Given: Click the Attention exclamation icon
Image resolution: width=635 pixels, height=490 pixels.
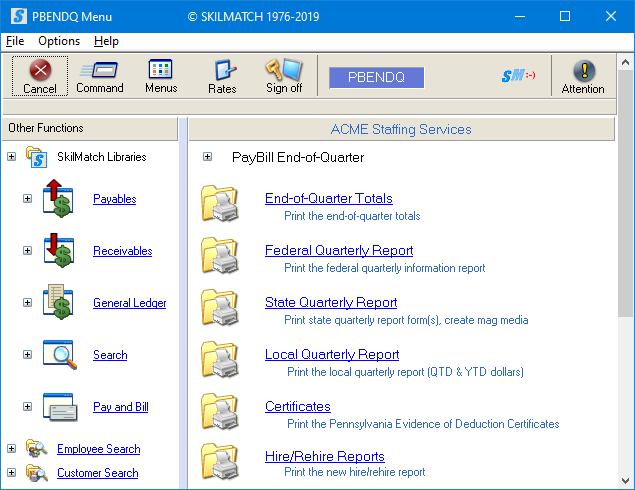Looking at the screenshot, I should coord(584,71).
